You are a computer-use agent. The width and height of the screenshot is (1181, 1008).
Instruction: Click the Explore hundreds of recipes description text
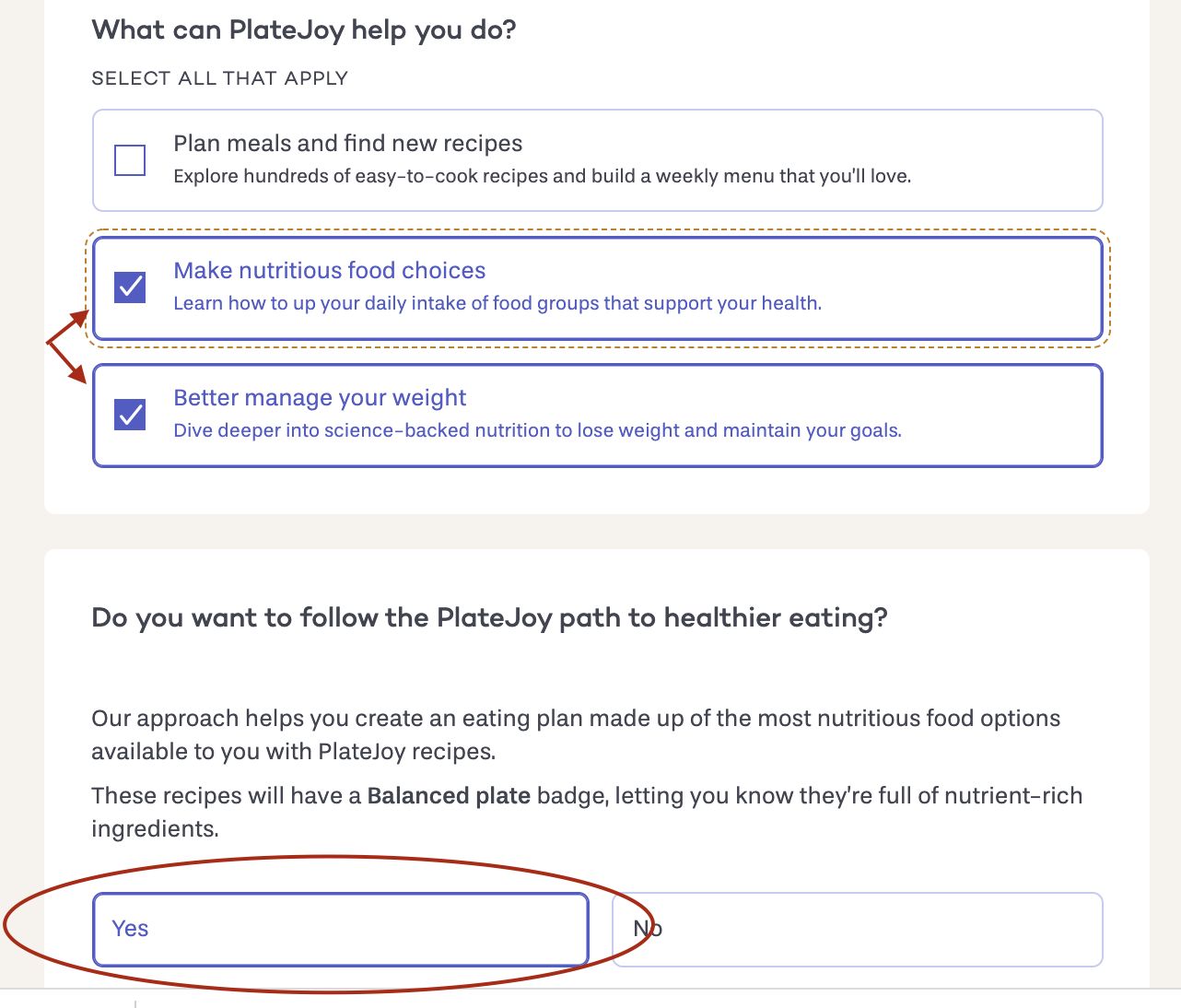click(x=542, y=175)
